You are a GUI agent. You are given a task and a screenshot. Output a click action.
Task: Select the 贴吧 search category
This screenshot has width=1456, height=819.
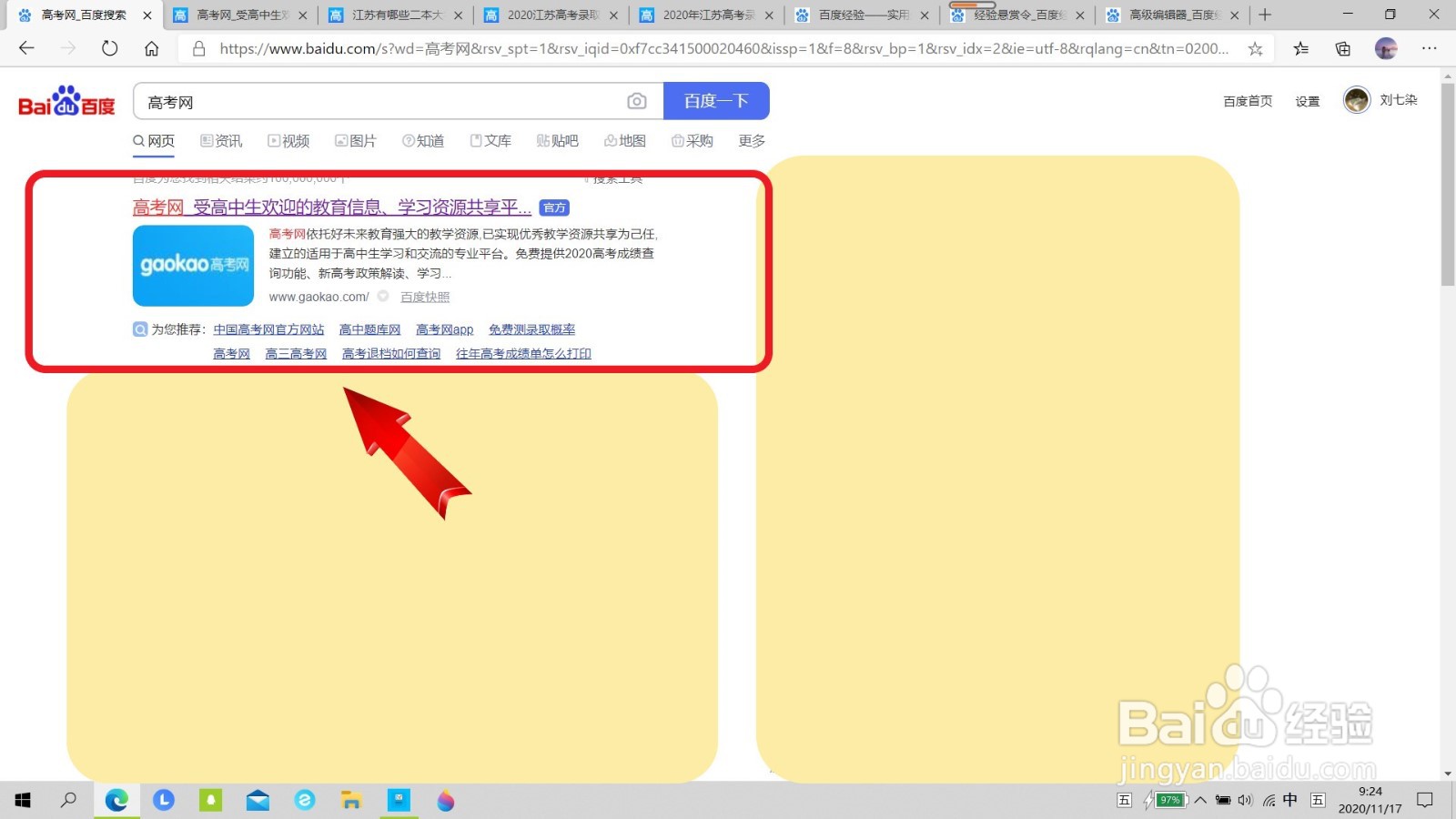(x=558, y=141)
